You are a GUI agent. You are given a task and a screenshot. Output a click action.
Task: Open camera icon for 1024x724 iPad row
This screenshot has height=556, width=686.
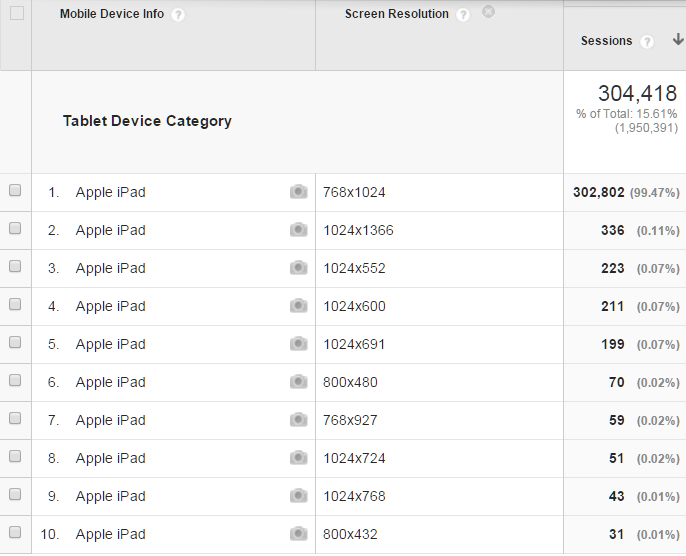[x=298, y=458]
